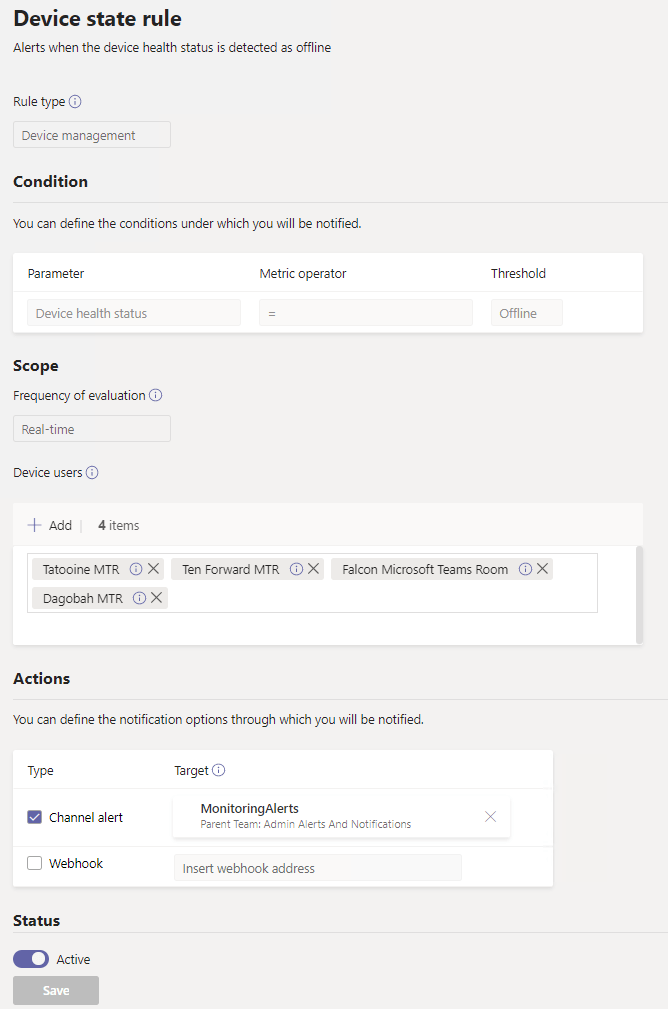Enable the Webhook checkbox

(35, 864)
